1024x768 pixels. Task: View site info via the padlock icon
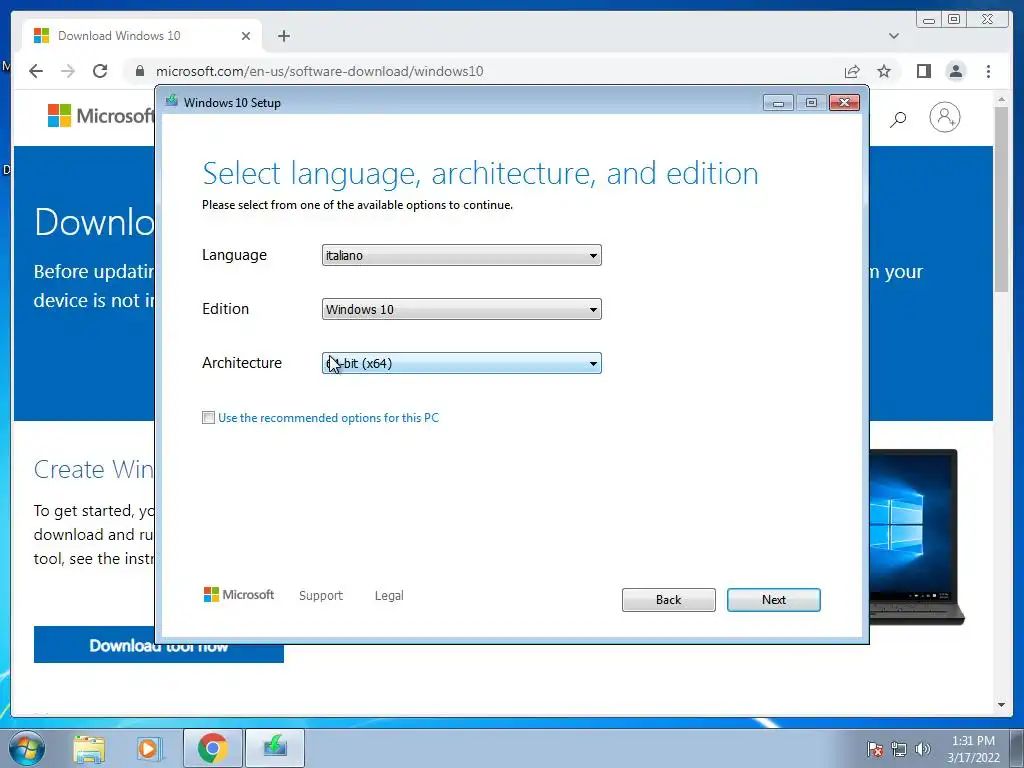[139, 71]
